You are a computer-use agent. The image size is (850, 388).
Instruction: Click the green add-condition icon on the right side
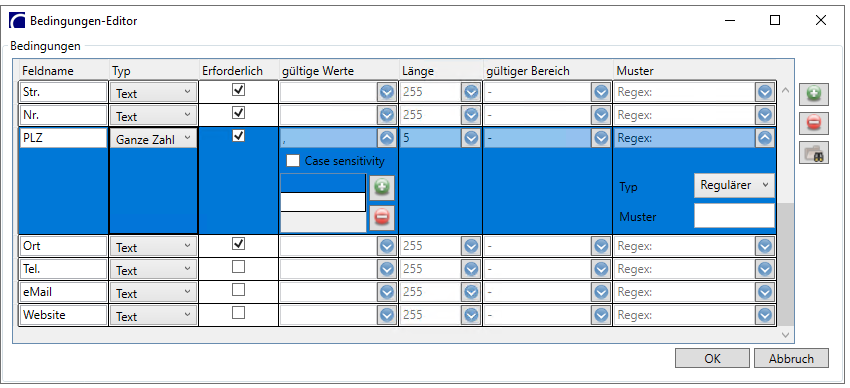tap(814, 94)
